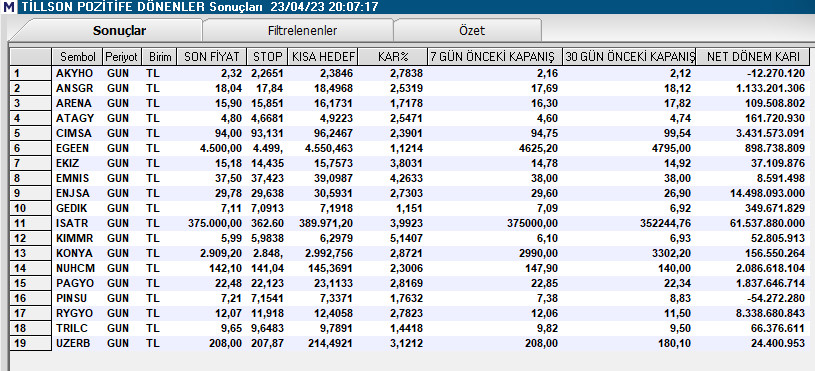Screen dimensions: 815x371
Task: Select the ARENA symbol cell
Action: [73, 103]
